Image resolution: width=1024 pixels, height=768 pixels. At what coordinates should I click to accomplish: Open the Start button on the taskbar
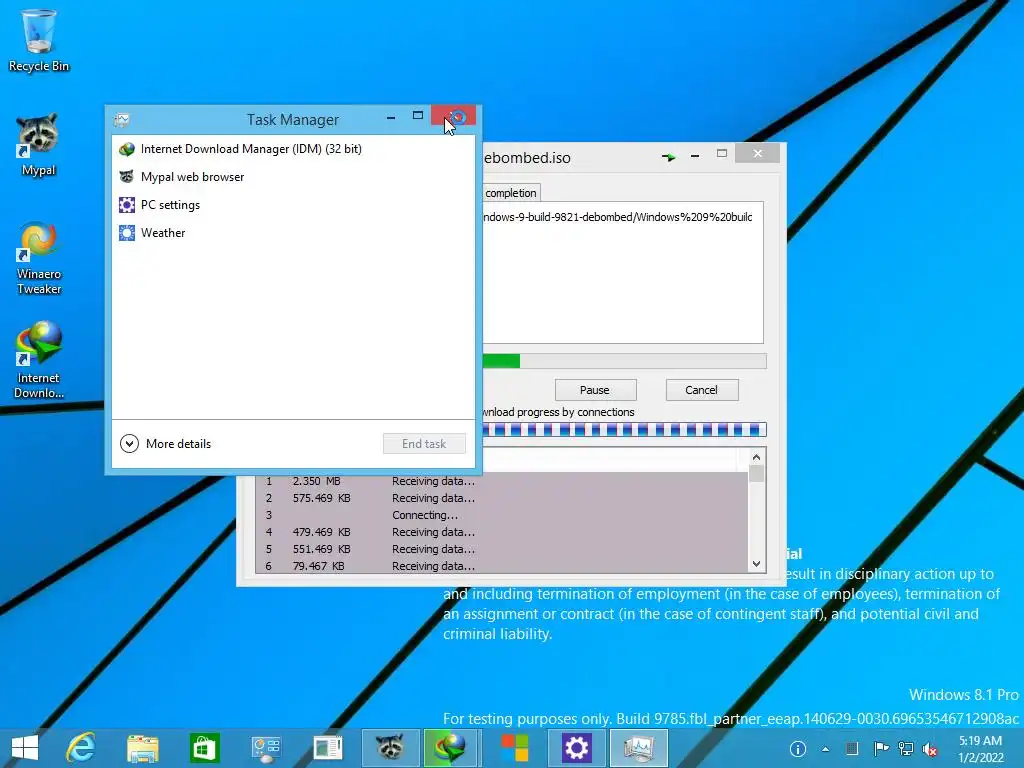click(25, 748)
